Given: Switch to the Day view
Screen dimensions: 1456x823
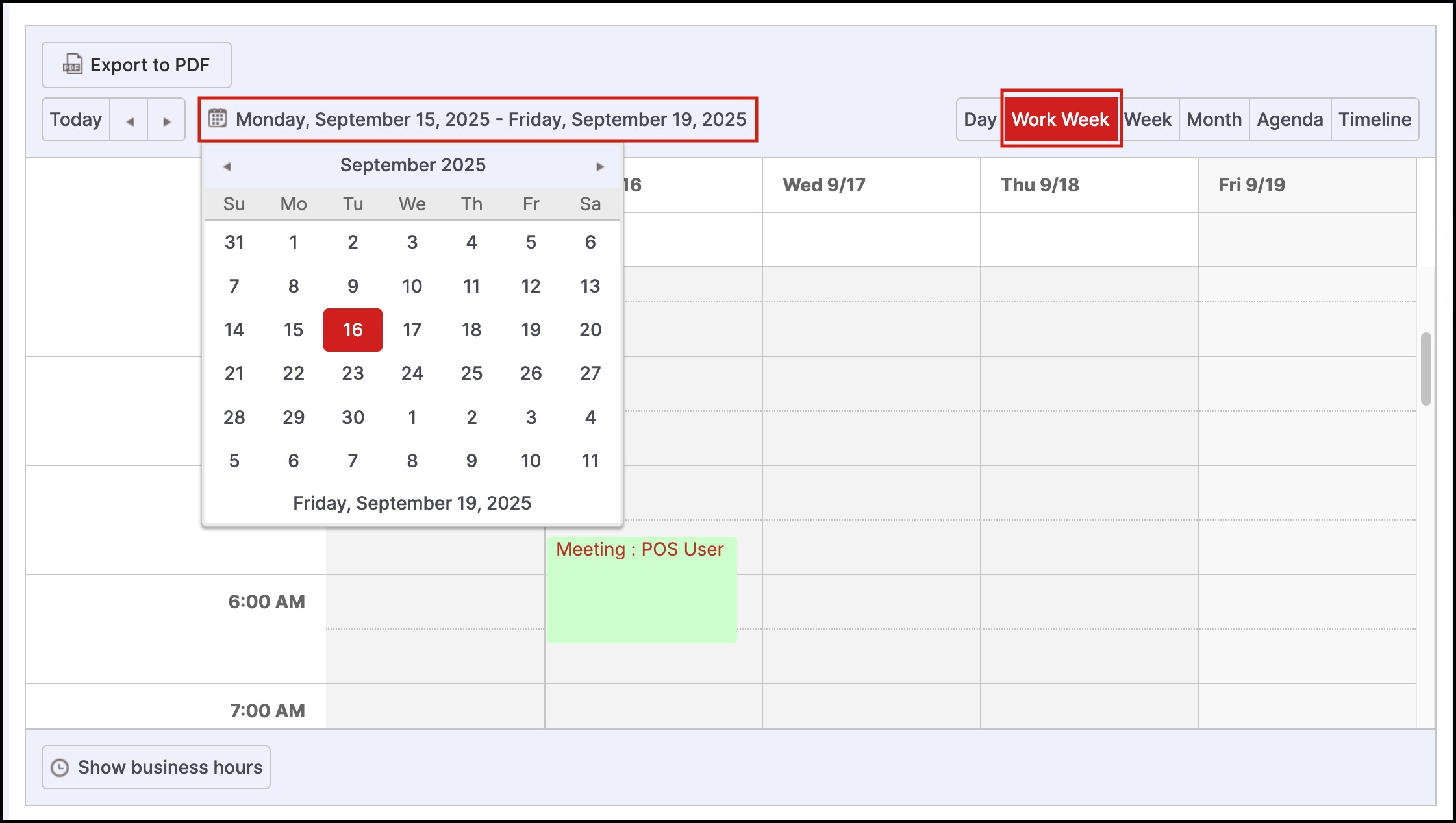Looking at the screenshot, I should point(979,119).
